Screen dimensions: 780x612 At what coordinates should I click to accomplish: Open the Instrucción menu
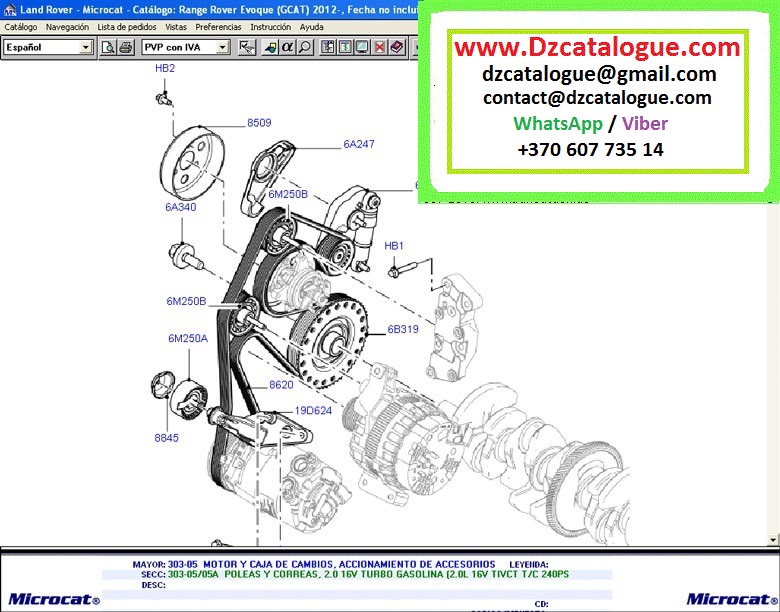point(271,27)
